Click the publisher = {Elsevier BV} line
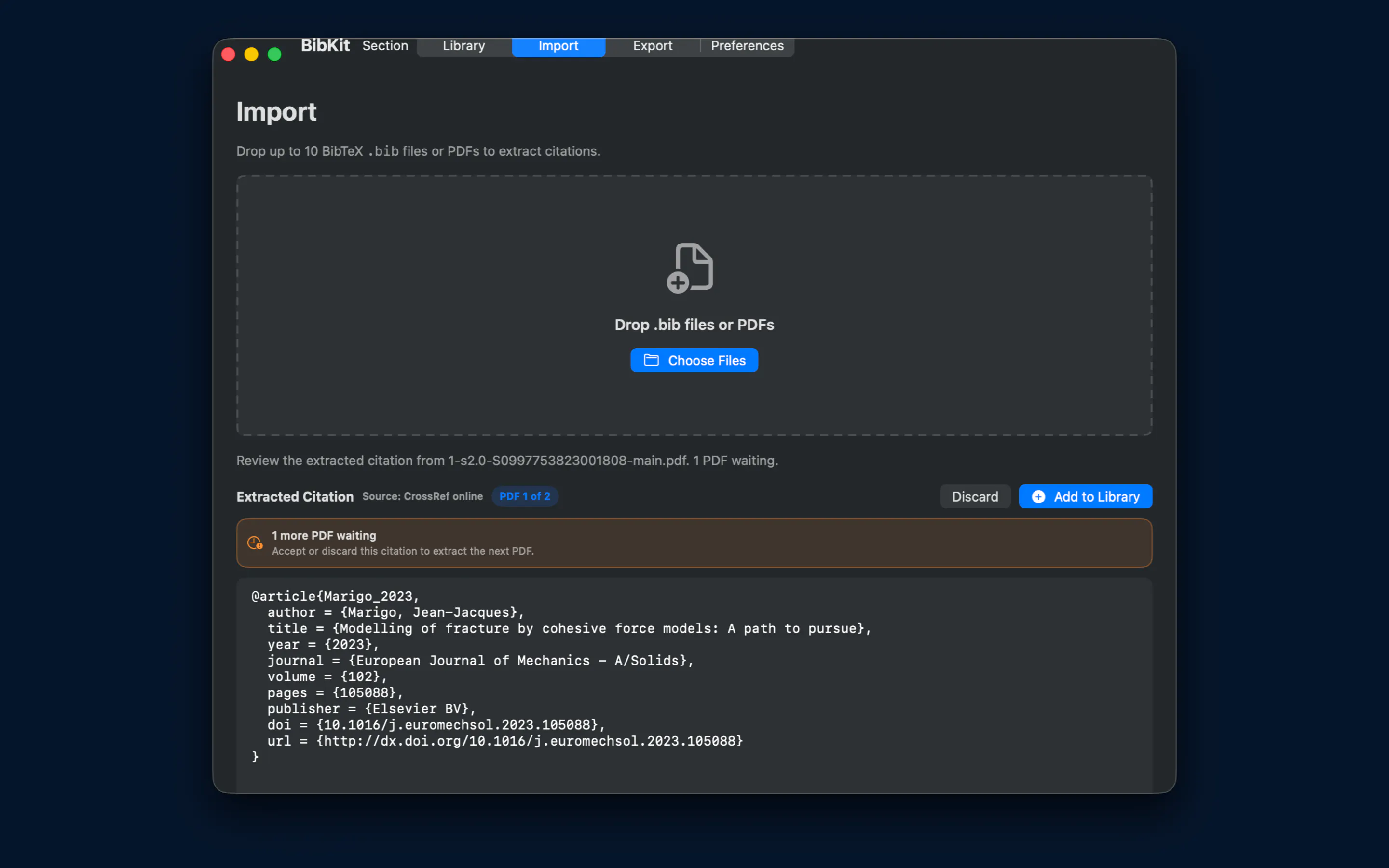The width and height of the screenshot is (1389, 868). [x=371, y=709]
